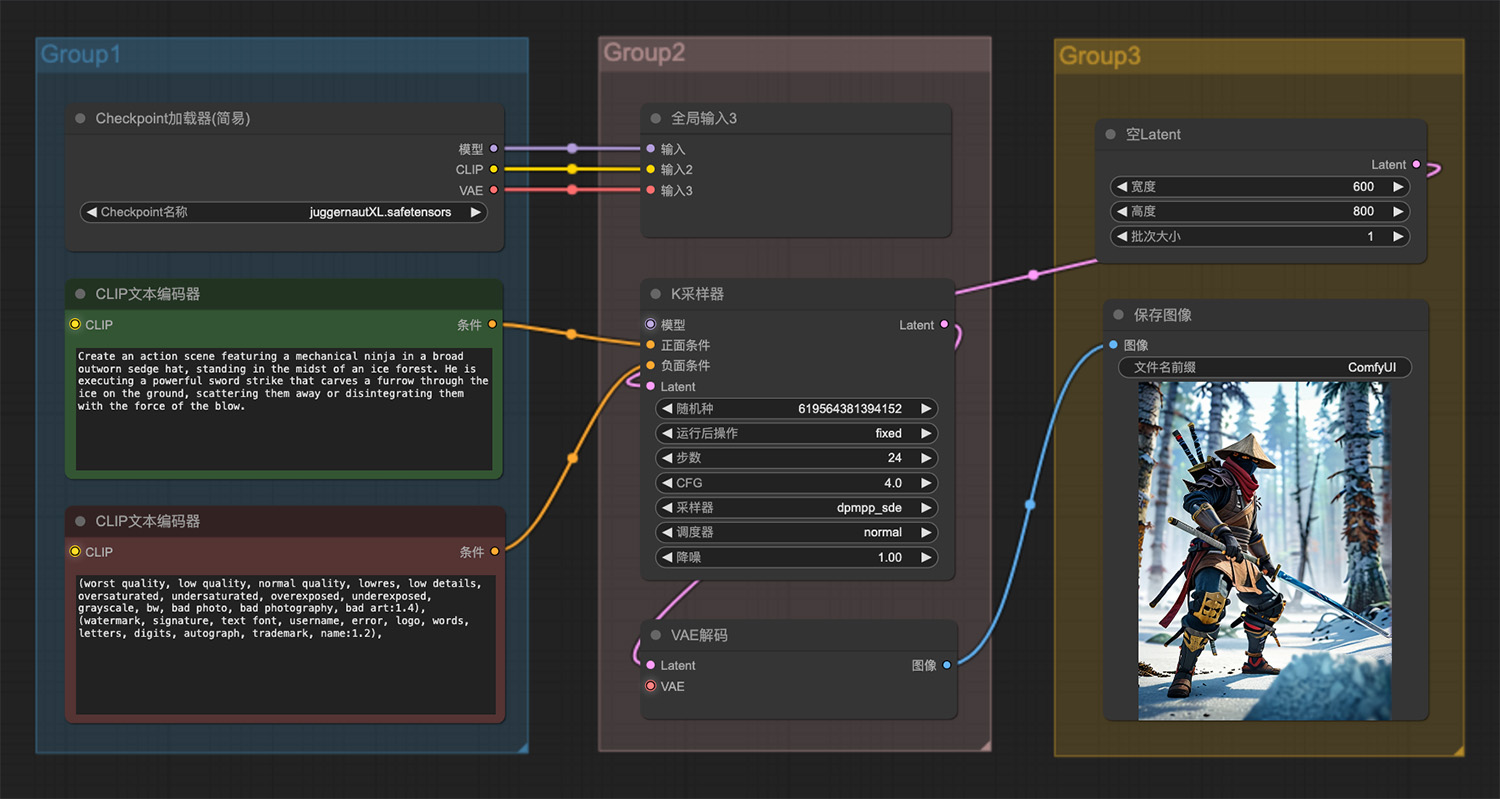Click the 输入 socket on 全局输入3
Viewport: 1500px width, 799px height.
pyautogui.click(x=651, y=149)
